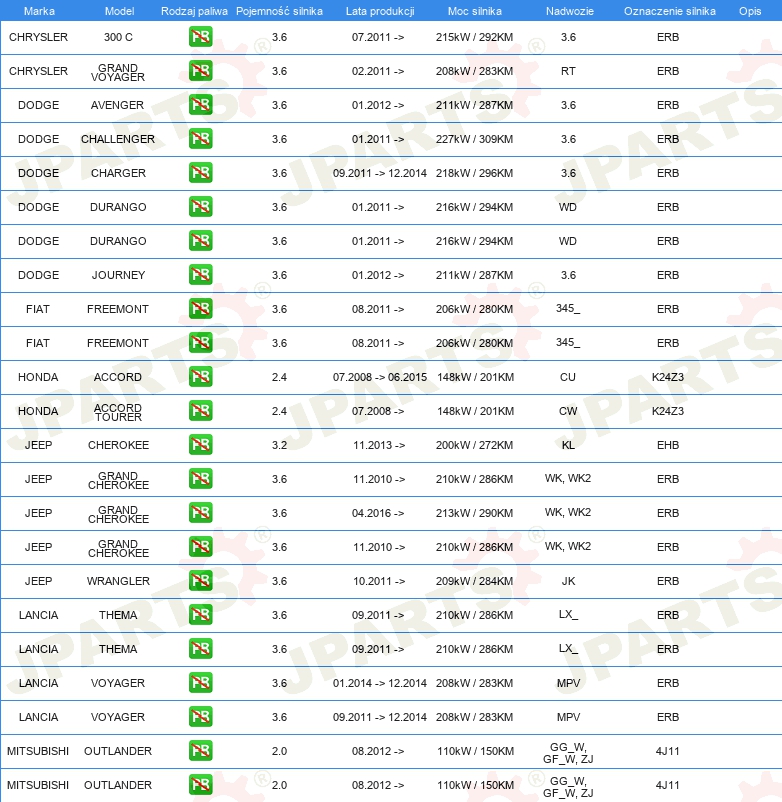Open the fuel icon in the Dodge Charger row

click(200, 173)
